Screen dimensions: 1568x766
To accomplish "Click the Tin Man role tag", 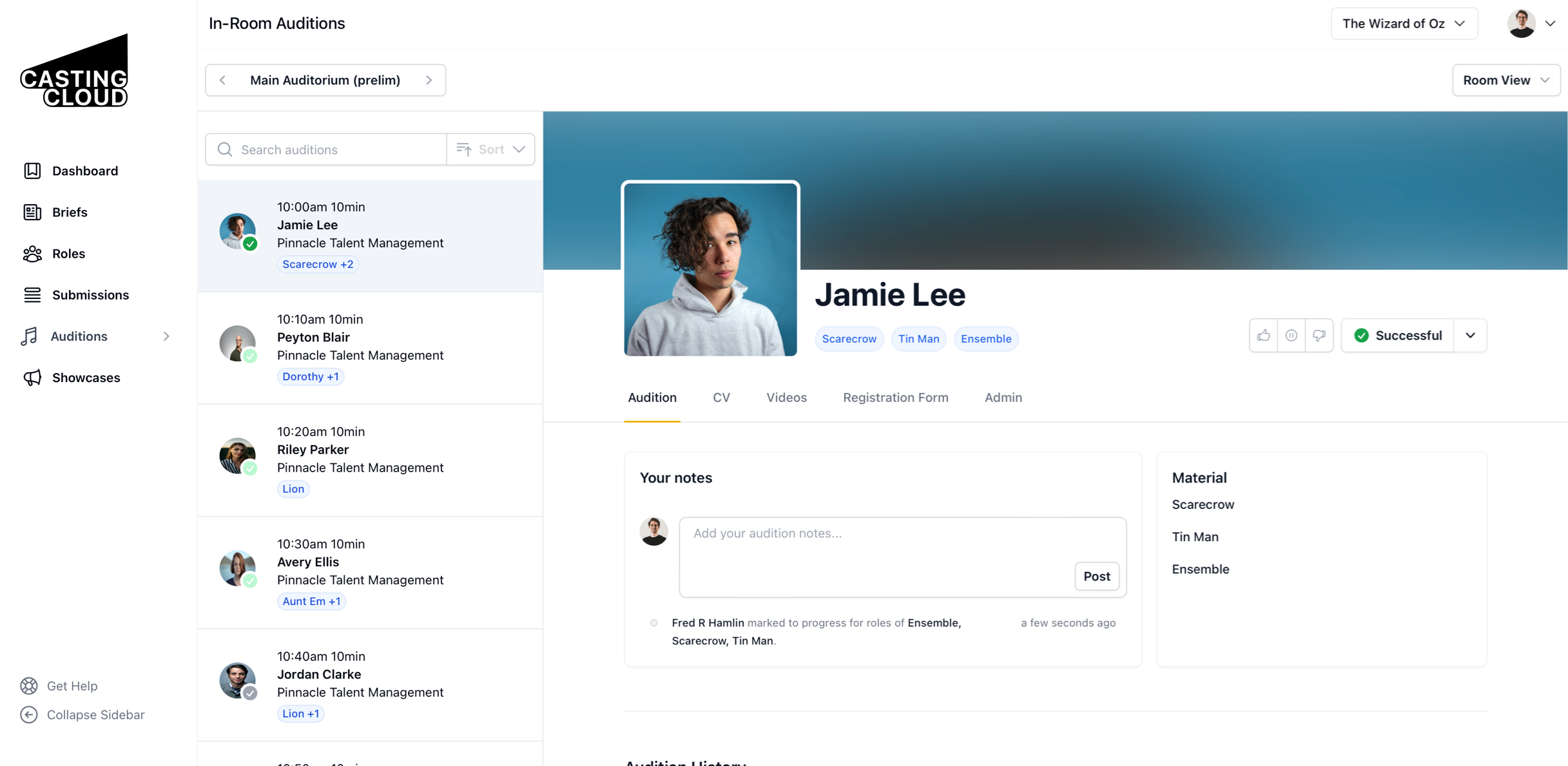I will pos(918,339).
